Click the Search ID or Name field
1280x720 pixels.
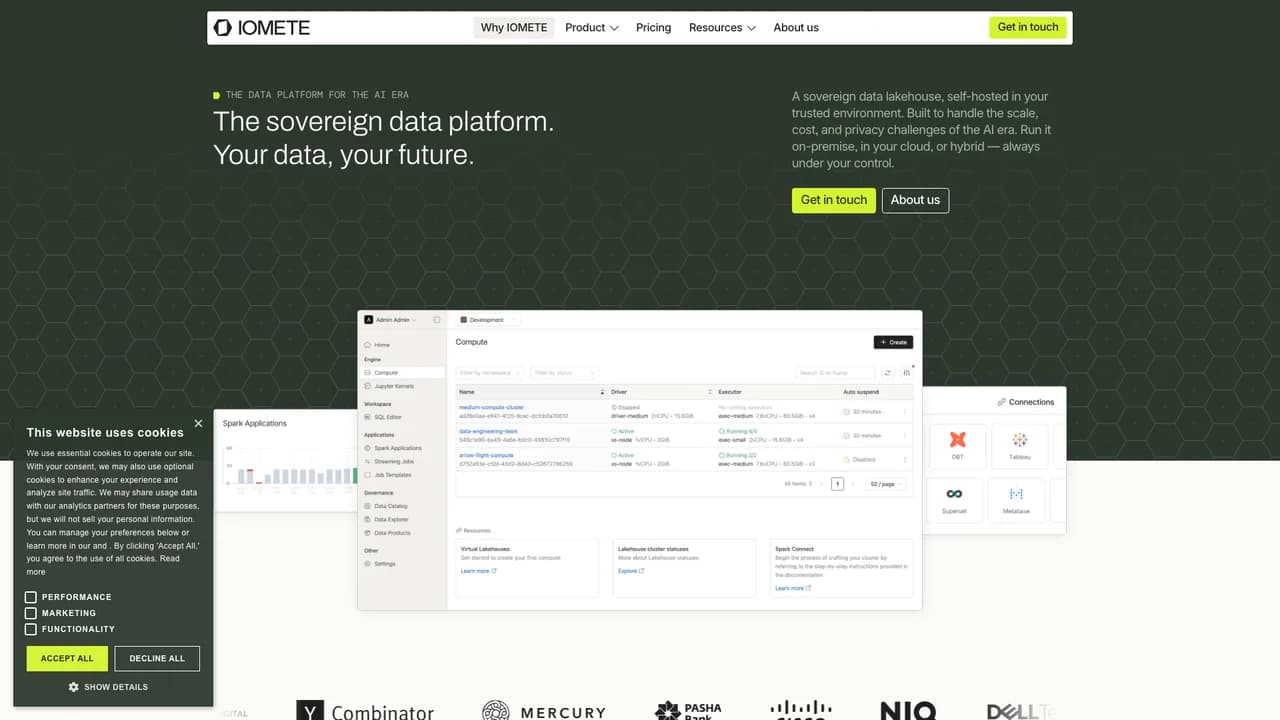click(x=836, y=373)
